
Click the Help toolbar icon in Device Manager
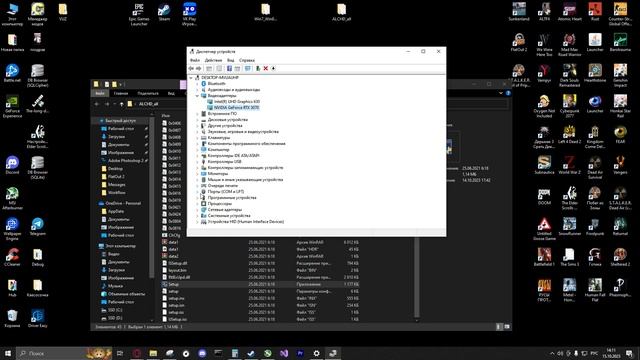click(x=229, y=69)
